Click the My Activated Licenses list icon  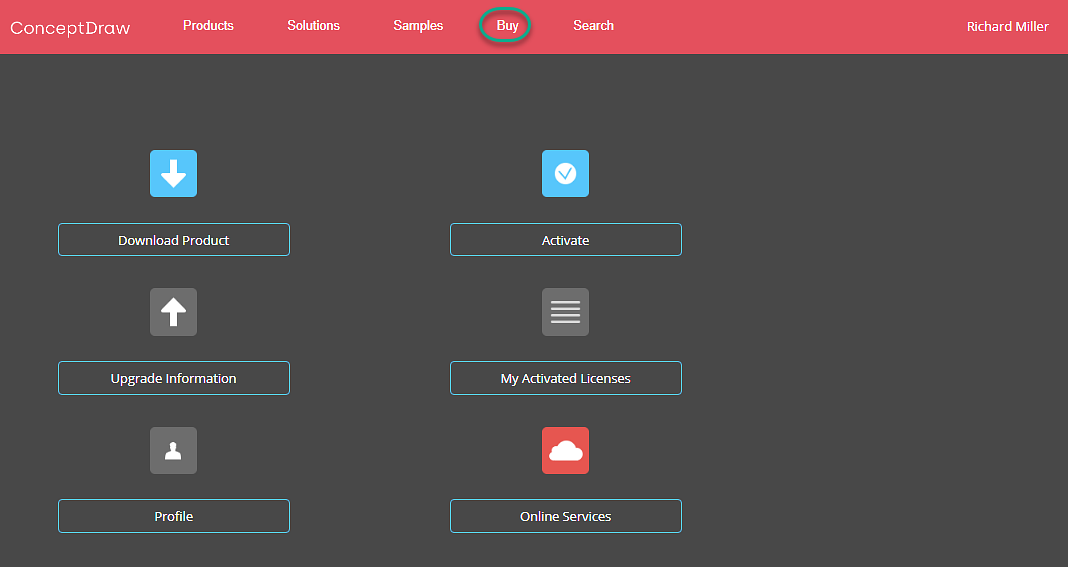(x=565, y=312)
